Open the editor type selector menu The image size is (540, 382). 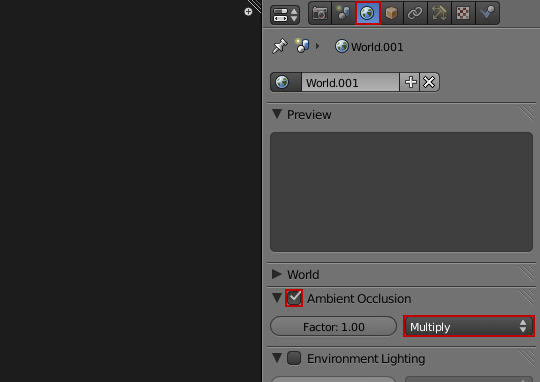[x=285, y=15]
